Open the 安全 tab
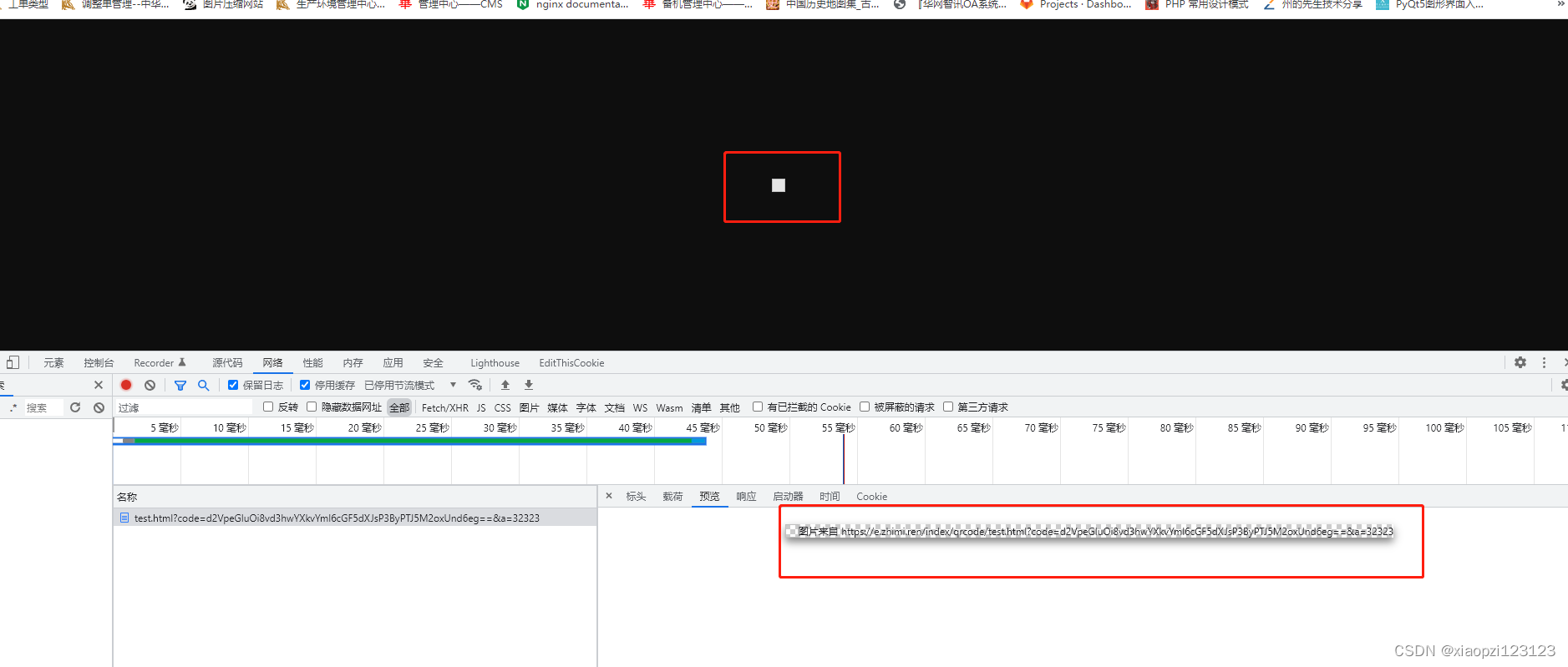The width and height of the screenshot is (1568, 667). pos(433,362)
